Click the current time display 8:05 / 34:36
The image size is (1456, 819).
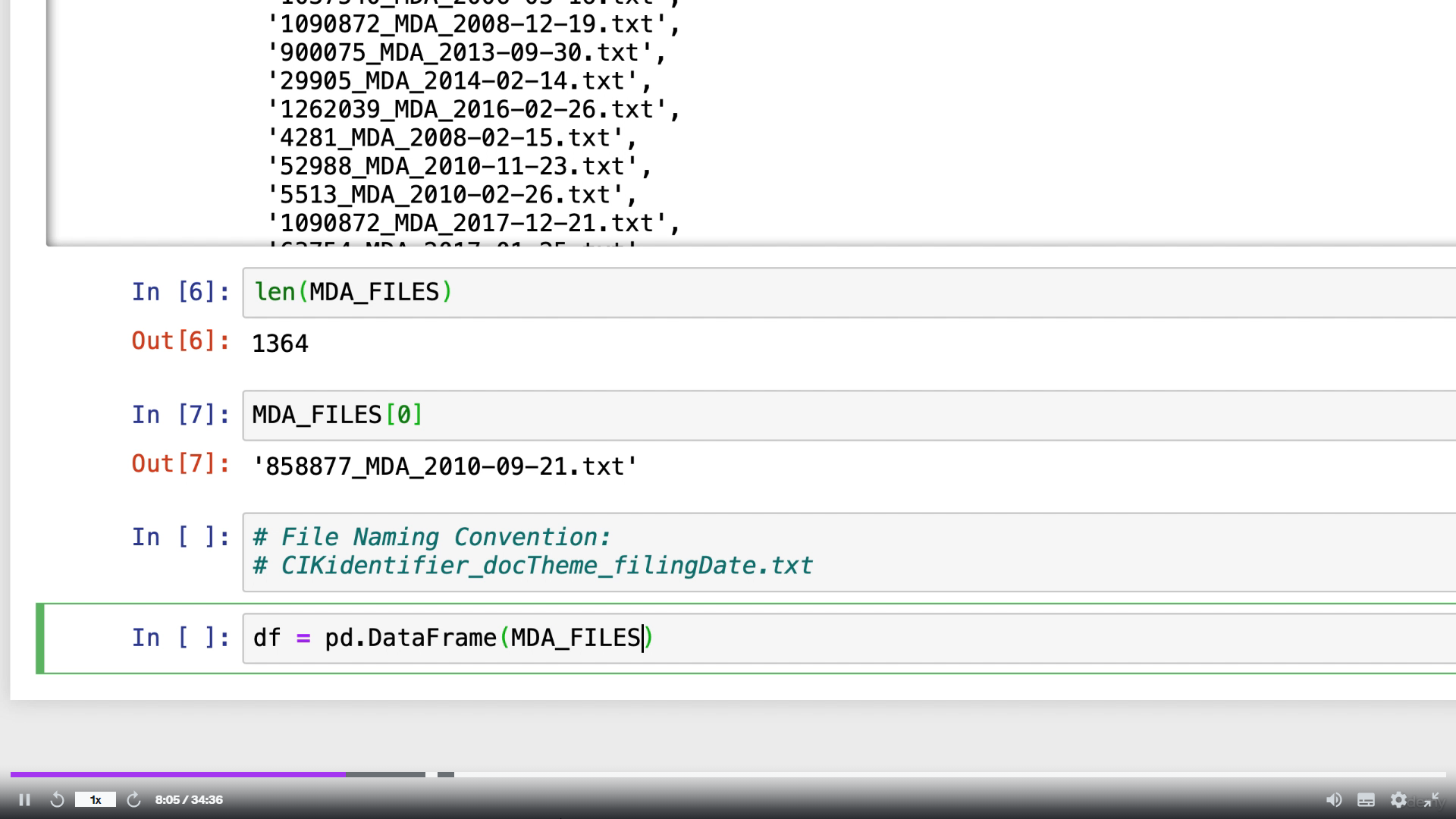(x=189, y=799)
